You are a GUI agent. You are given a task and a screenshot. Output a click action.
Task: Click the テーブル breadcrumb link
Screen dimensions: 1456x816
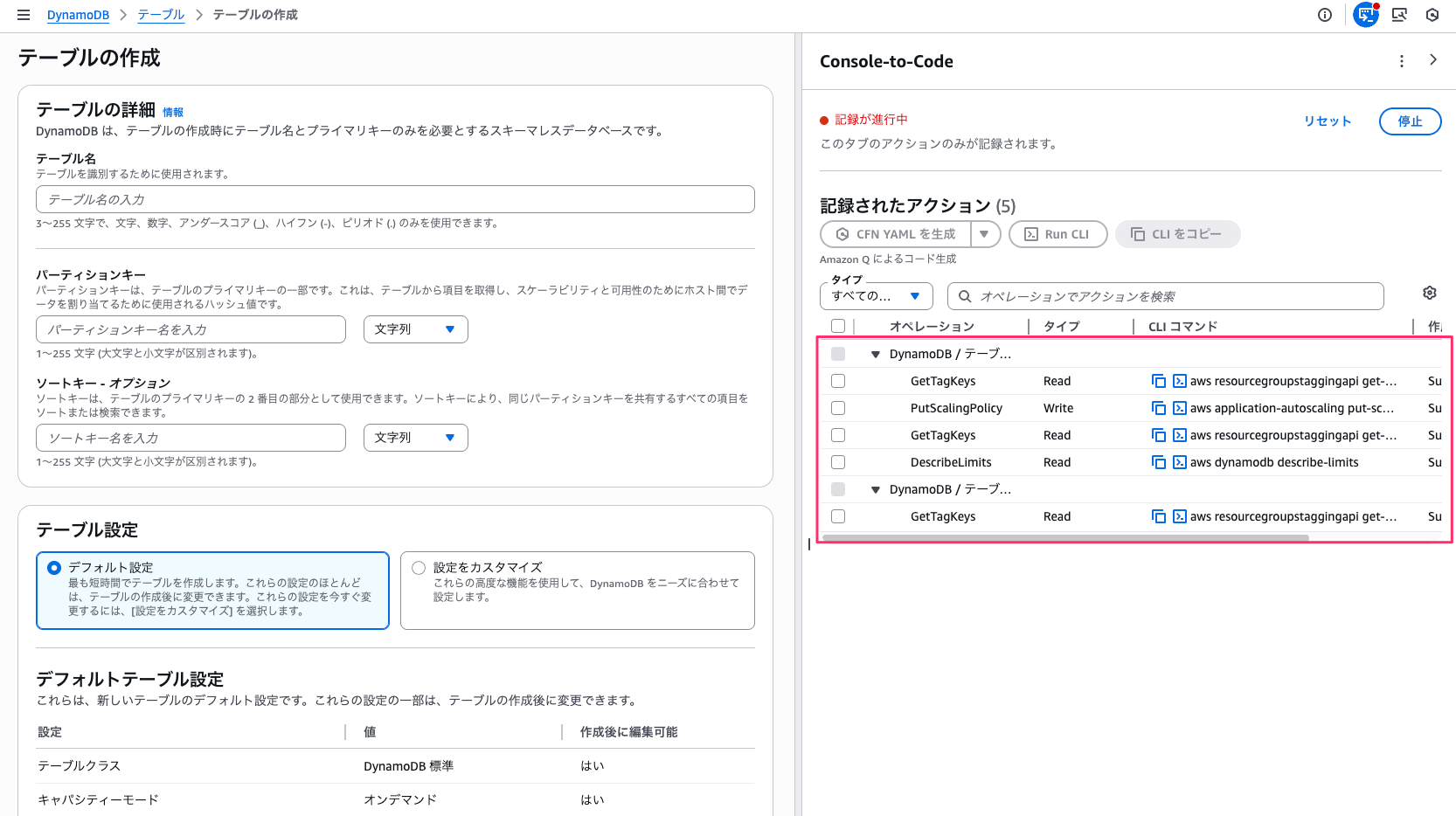coord(161,15)
